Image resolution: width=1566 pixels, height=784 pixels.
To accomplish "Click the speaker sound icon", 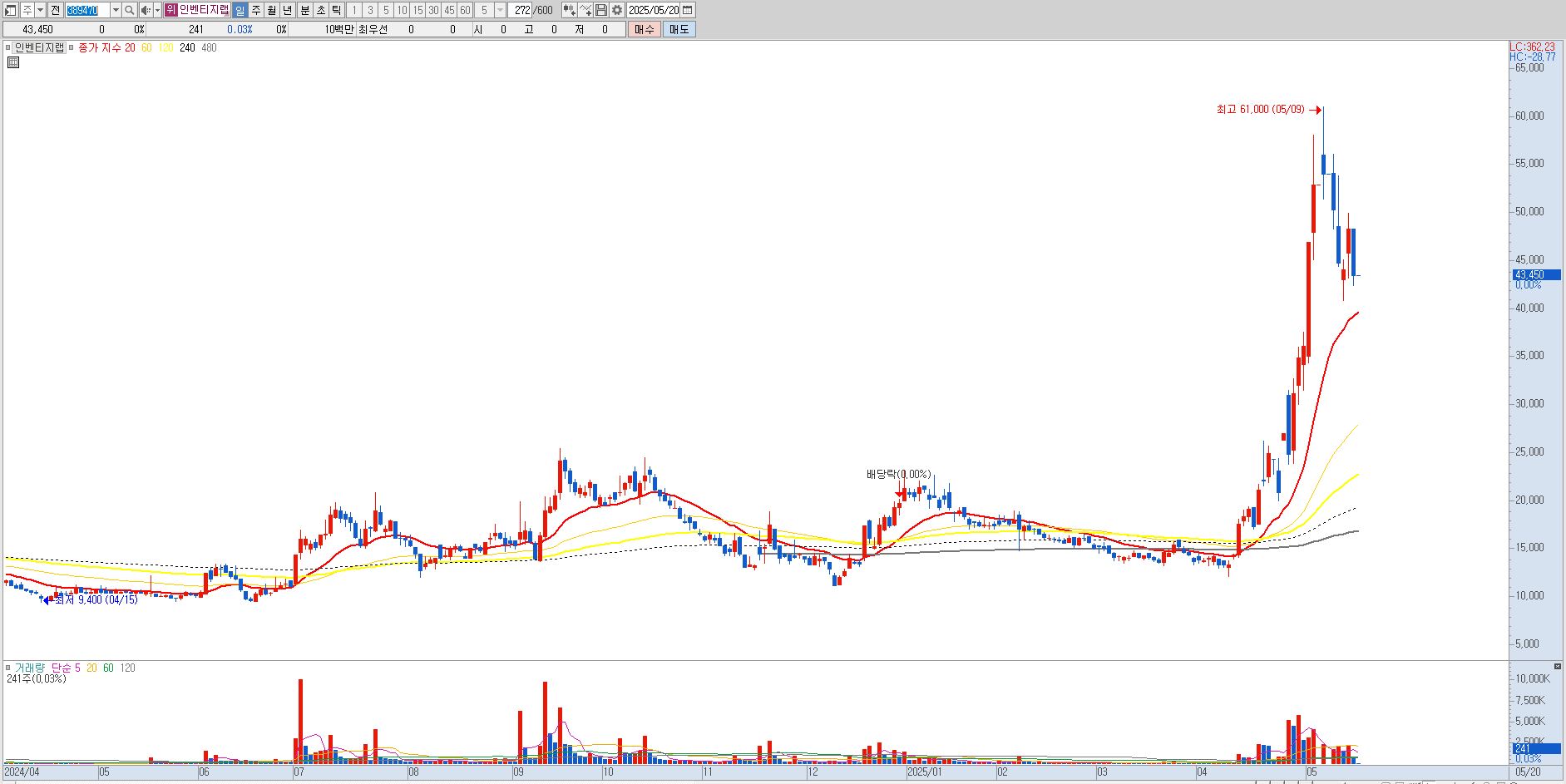I will [146, 10].
